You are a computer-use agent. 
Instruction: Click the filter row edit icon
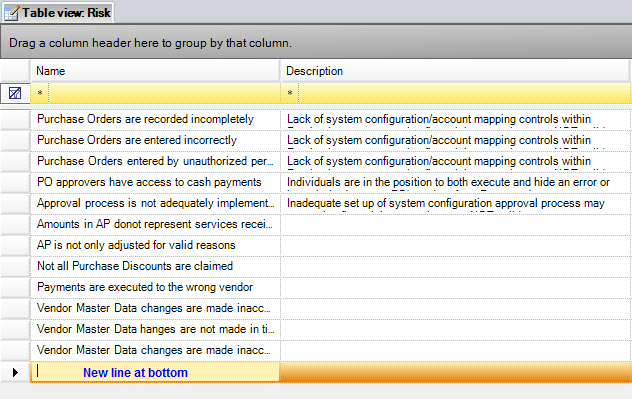(15, 93)
